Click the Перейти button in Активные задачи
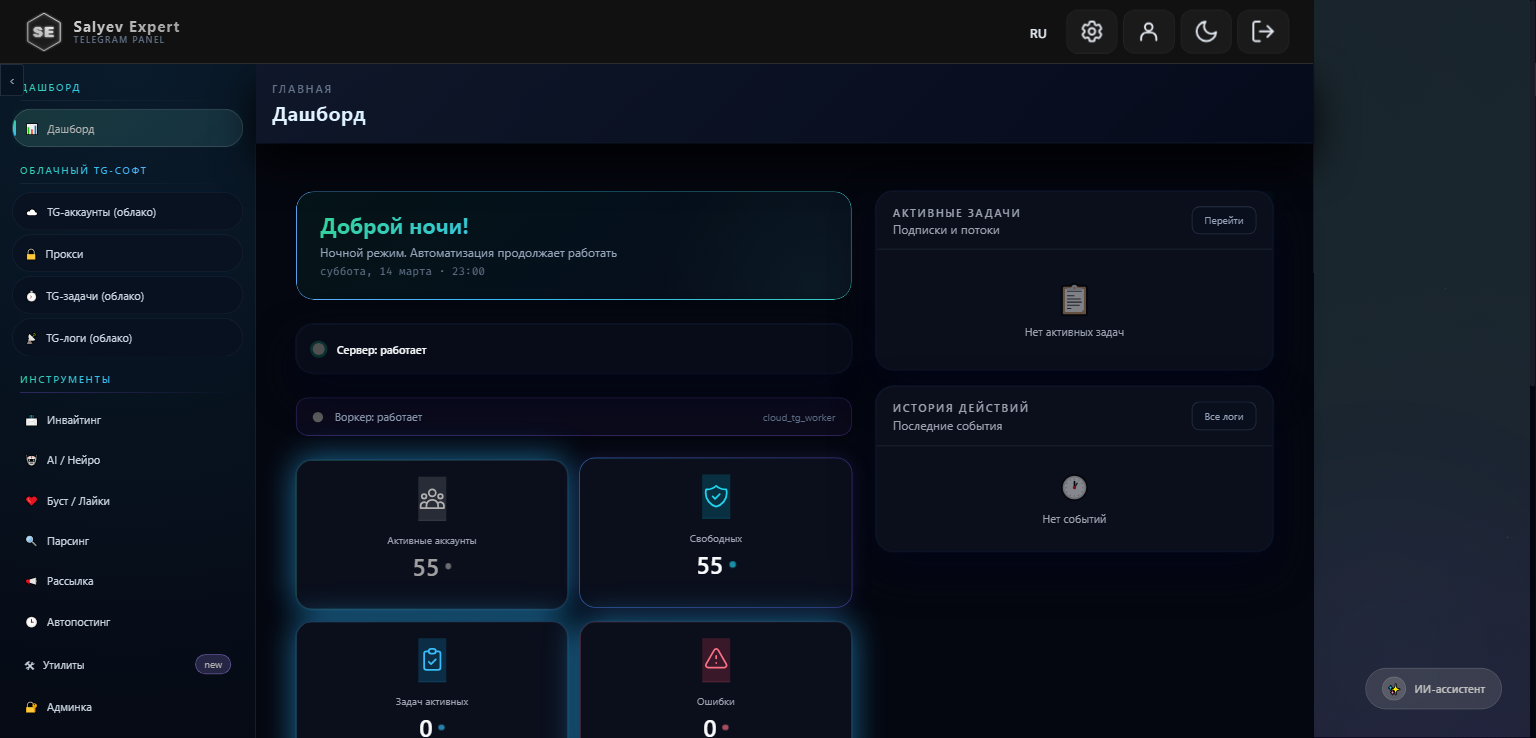The height and width of the screenshot is (738, 1536). 1223,220
